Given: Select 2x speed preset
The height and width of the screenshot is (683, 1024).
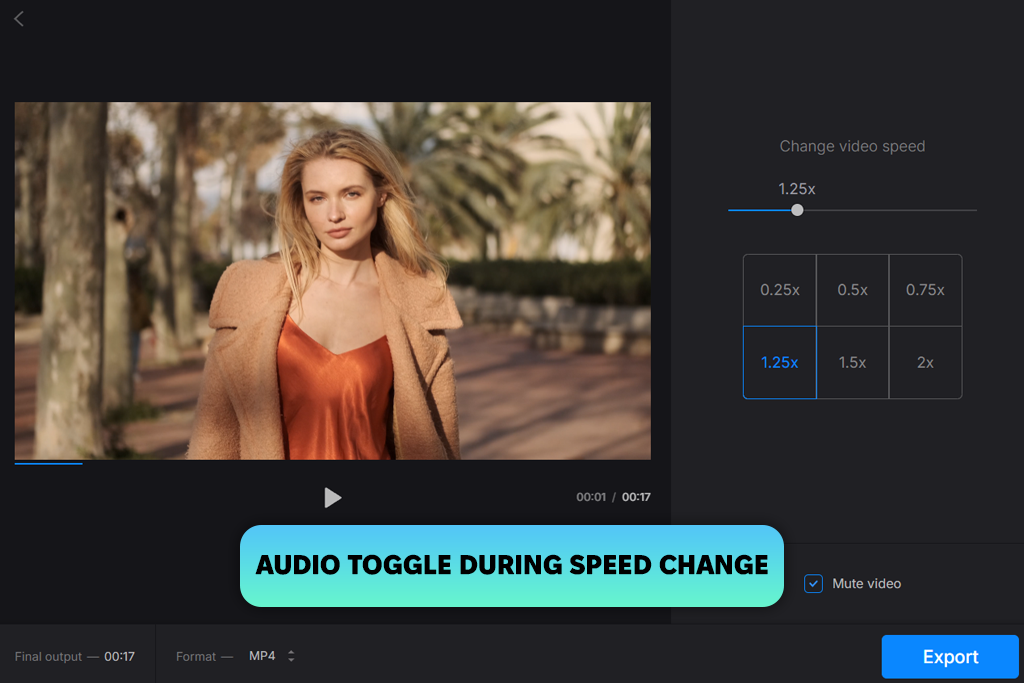Looking at the screenshot, I should point(925,362).
